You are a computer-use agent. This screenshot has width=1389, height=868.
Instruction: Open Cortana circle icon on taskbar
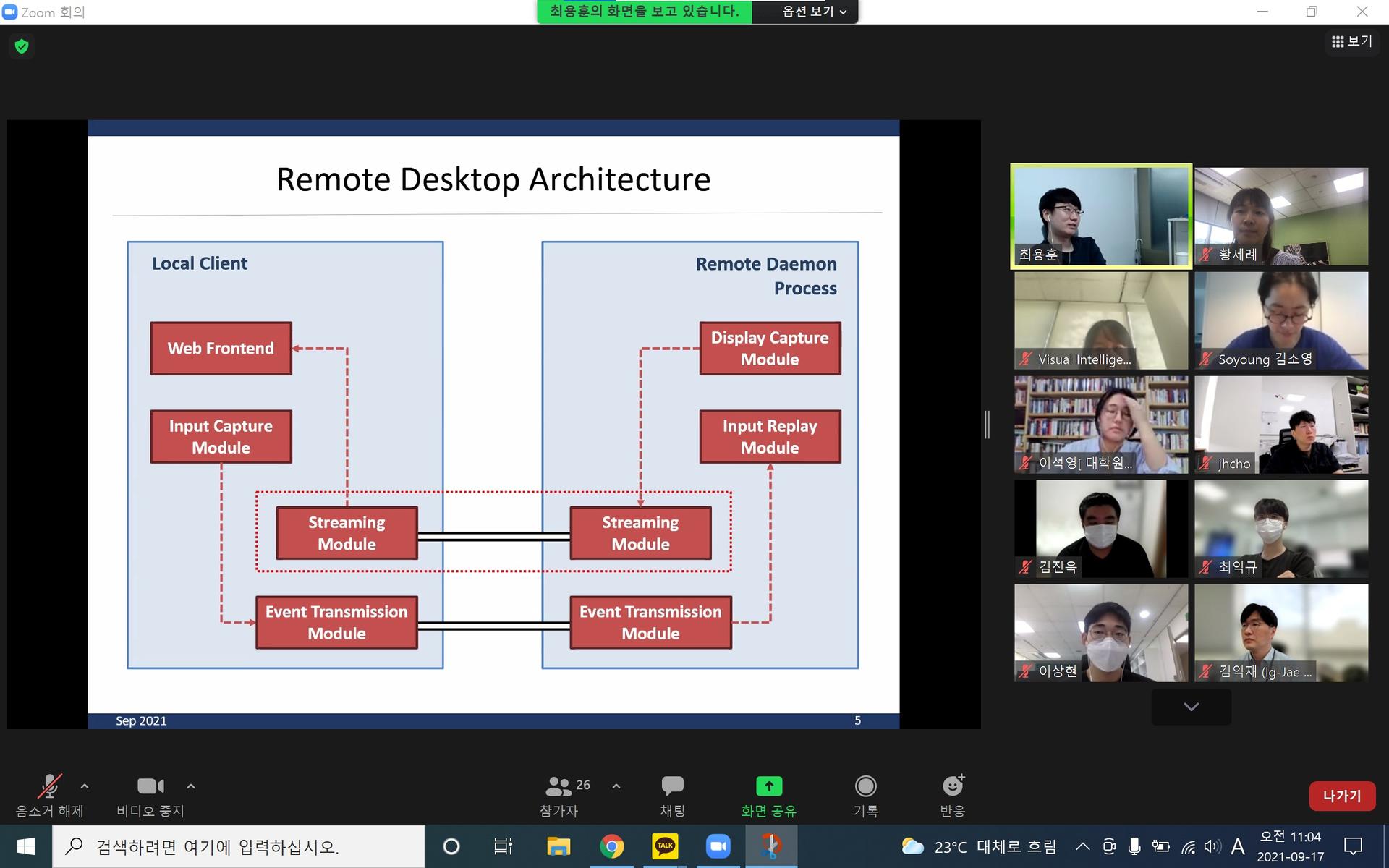pos(451,846)
